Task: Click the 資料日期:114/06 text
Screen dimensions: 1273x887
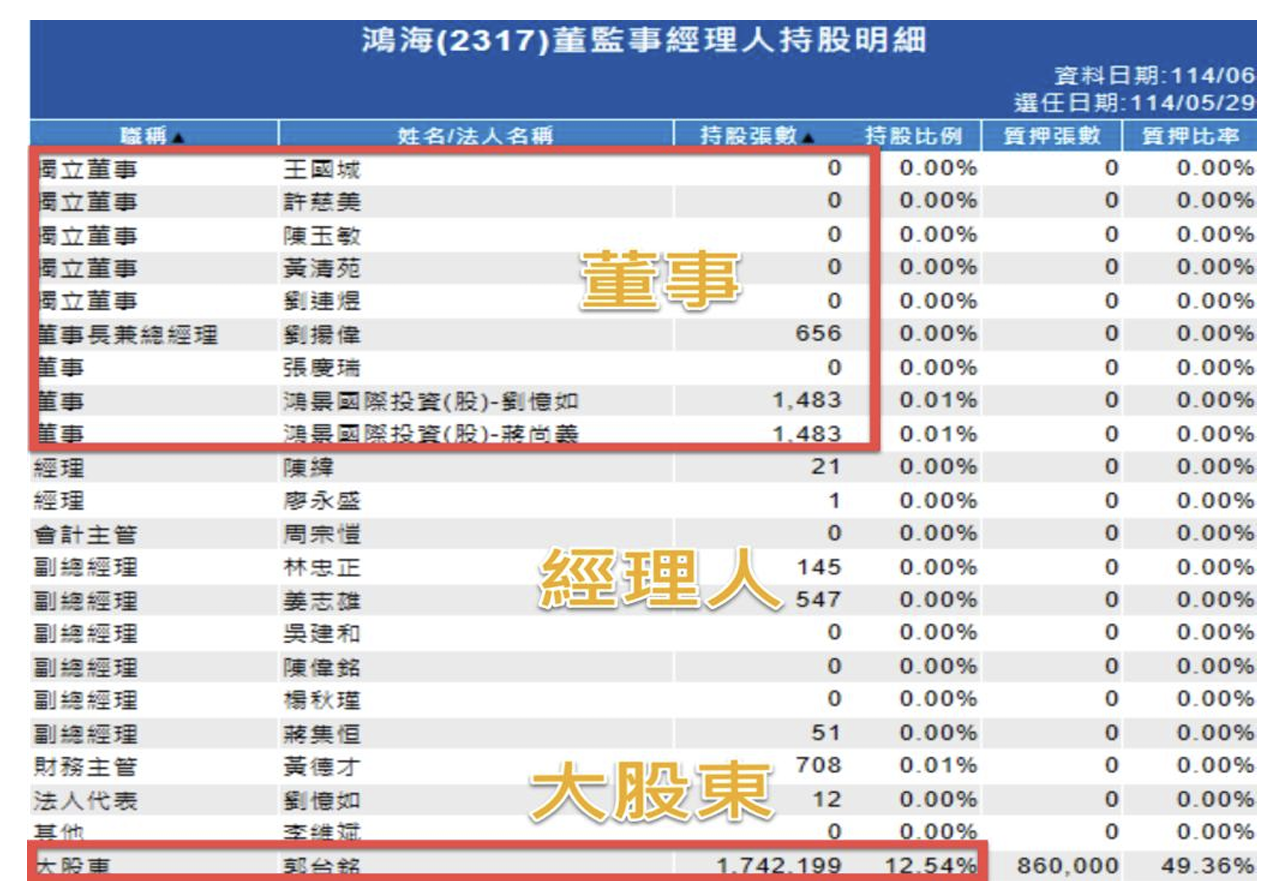Action: (x=1155, y=76)
